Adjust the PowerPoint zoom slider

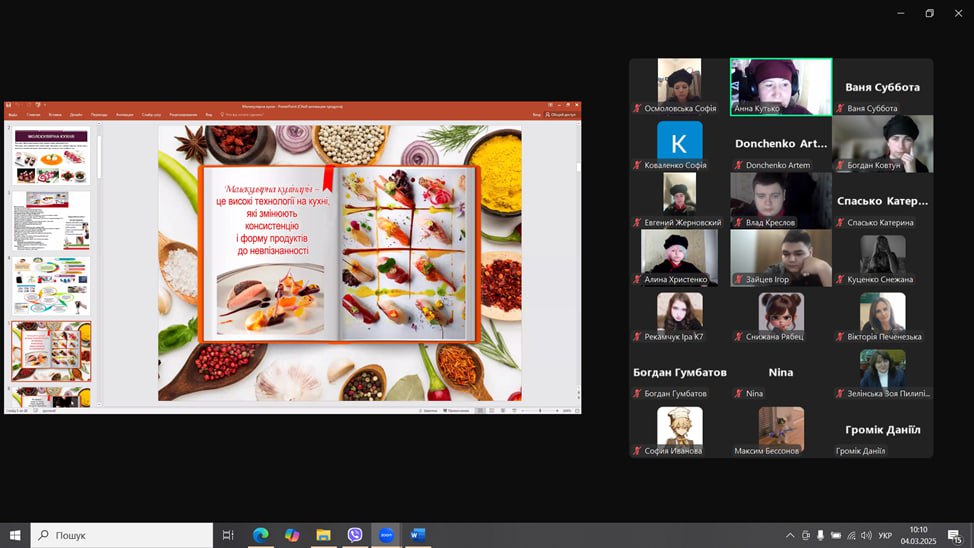tap(540, 410)
